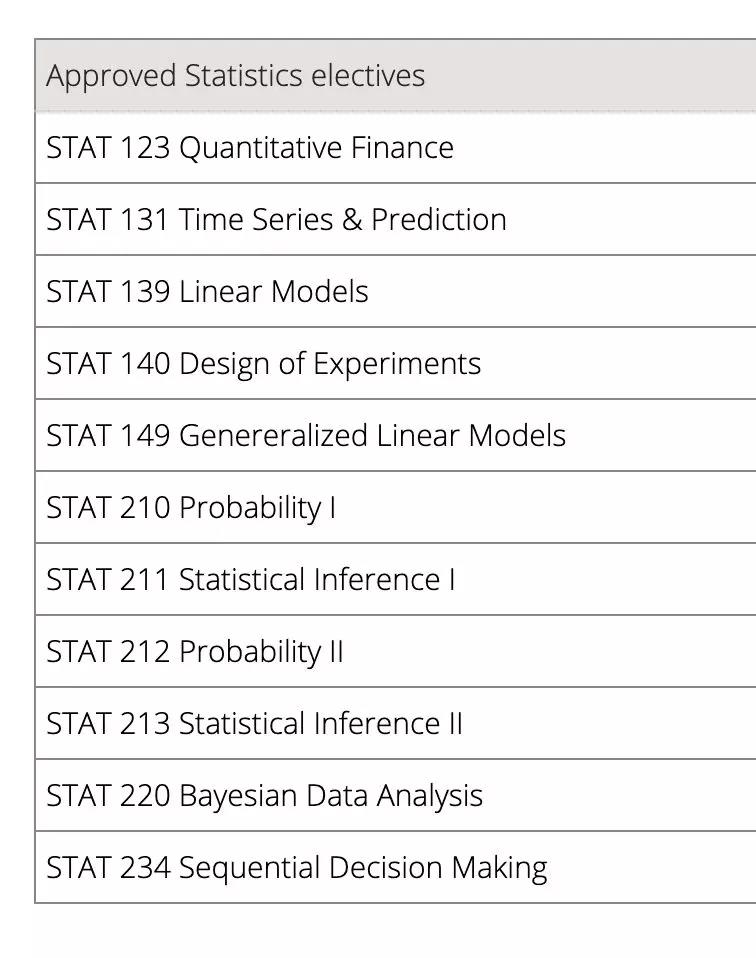Viewport: 756px width, 958px height.
Task: Click the number 213 course code
Action: [145, 723]
